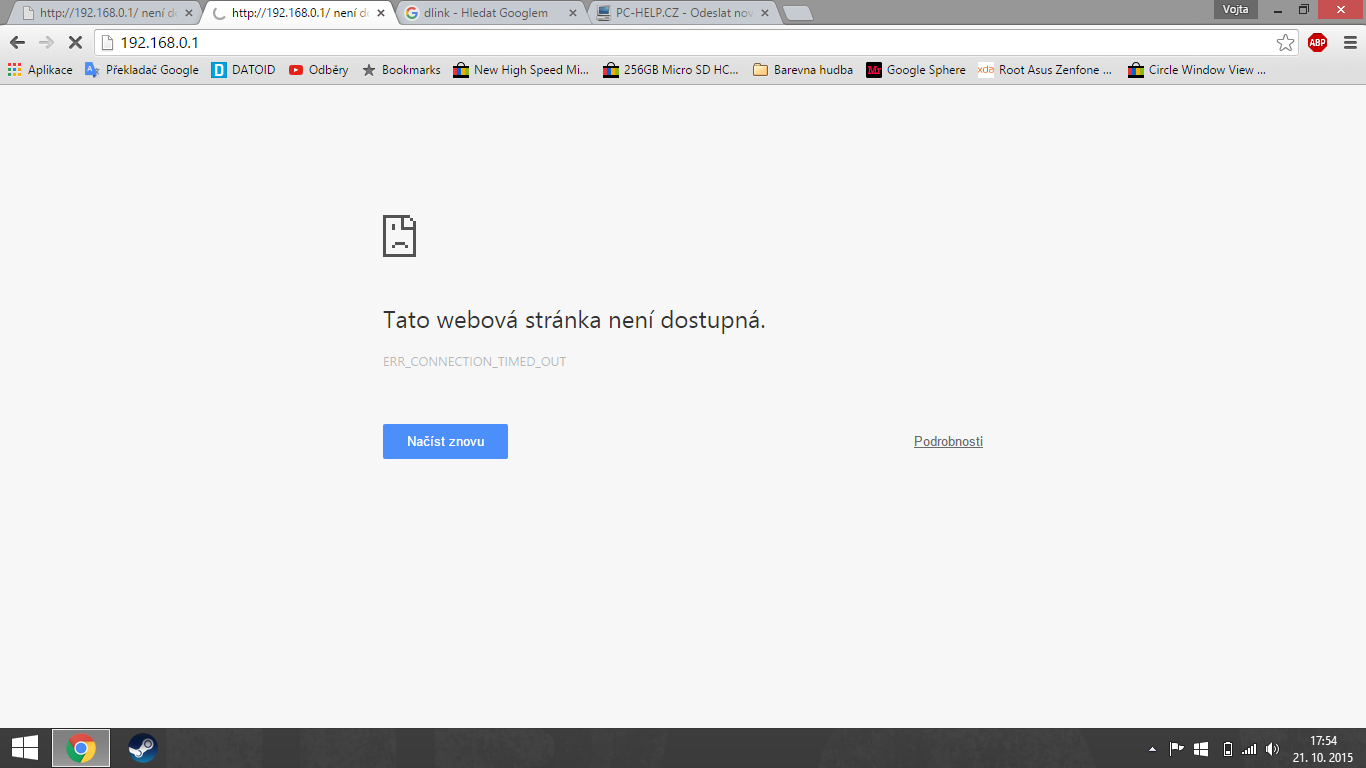
Task: Show hidden system tray icons
Action: pyautogui.click(x=1151, y=748)
